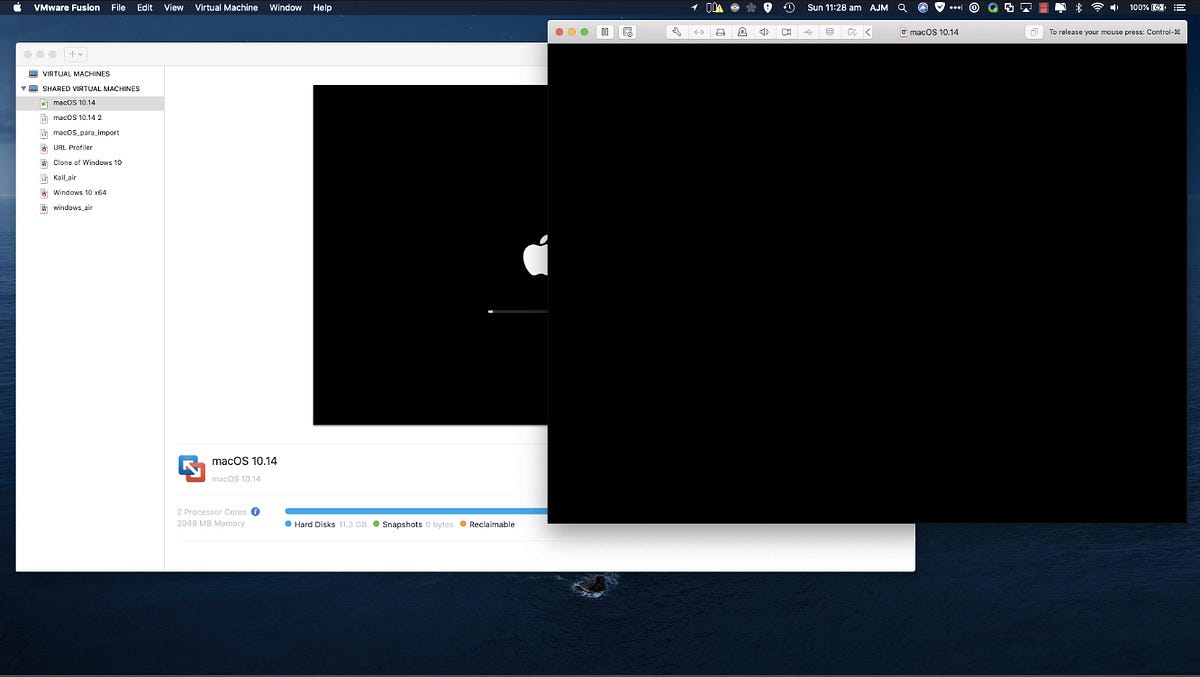The width and height of the screenshot is (1200, 677).
Task: Open the Virtual Machine menu
Action: (226, 7)
